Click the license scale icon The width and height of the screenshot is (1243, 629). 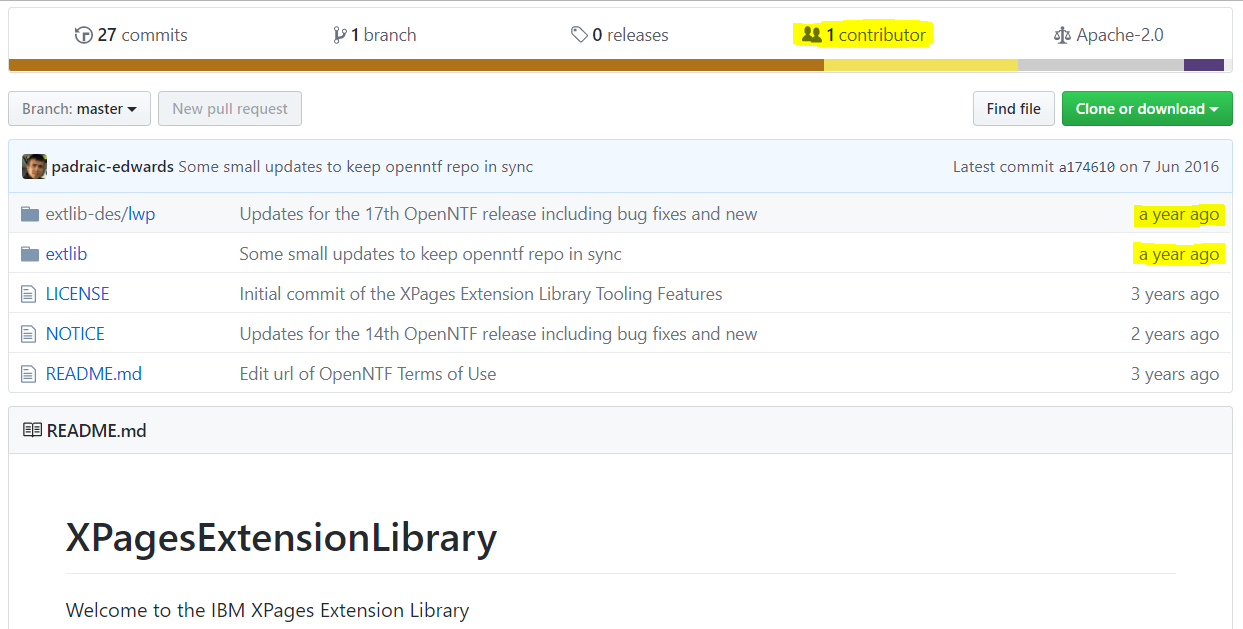click(x=1062, y=35)
